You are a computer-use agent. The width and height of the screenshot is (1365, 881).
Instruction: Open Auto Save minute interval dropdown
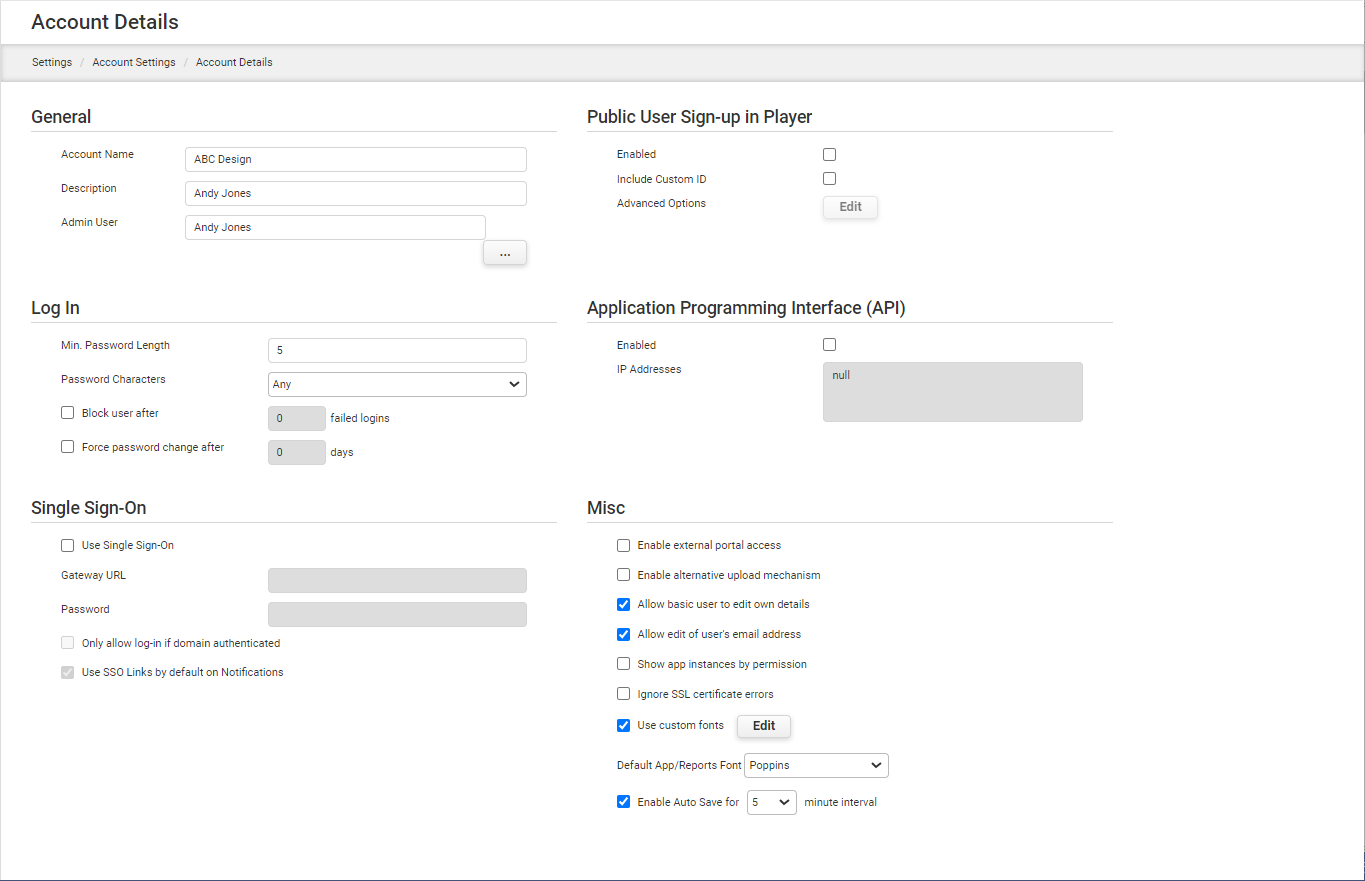(771, 802)
